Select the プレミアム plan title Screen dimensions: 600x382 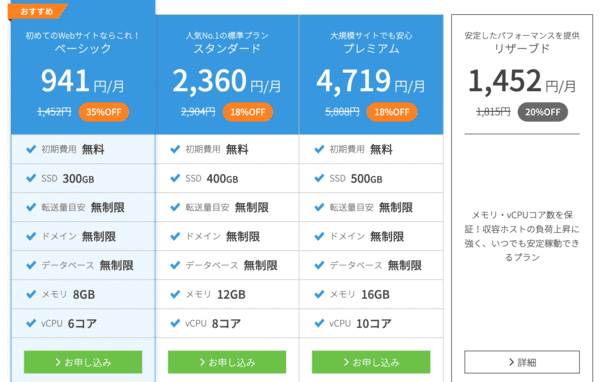pyautogui.click(x=371, y=49)
